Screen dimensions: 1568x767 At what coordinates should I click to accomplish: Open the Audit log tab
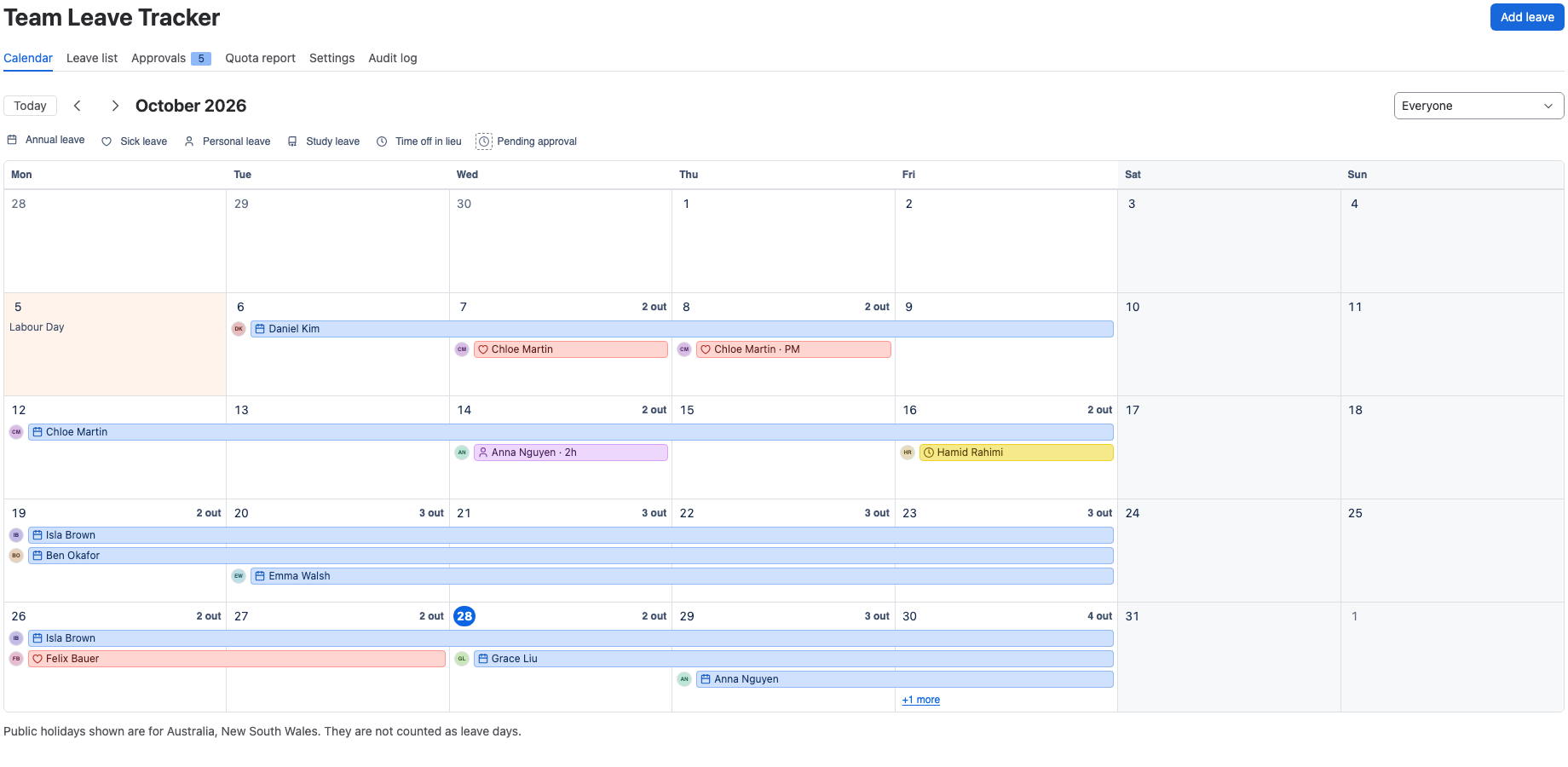[393, 58]
